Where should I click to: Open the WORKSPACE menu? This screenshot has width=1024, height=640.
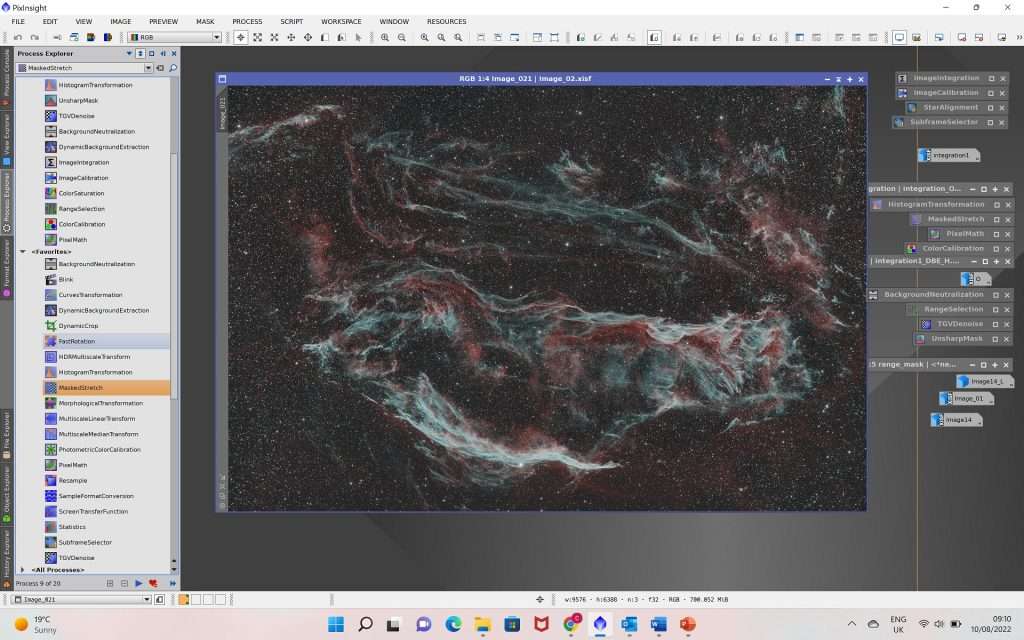341,22
